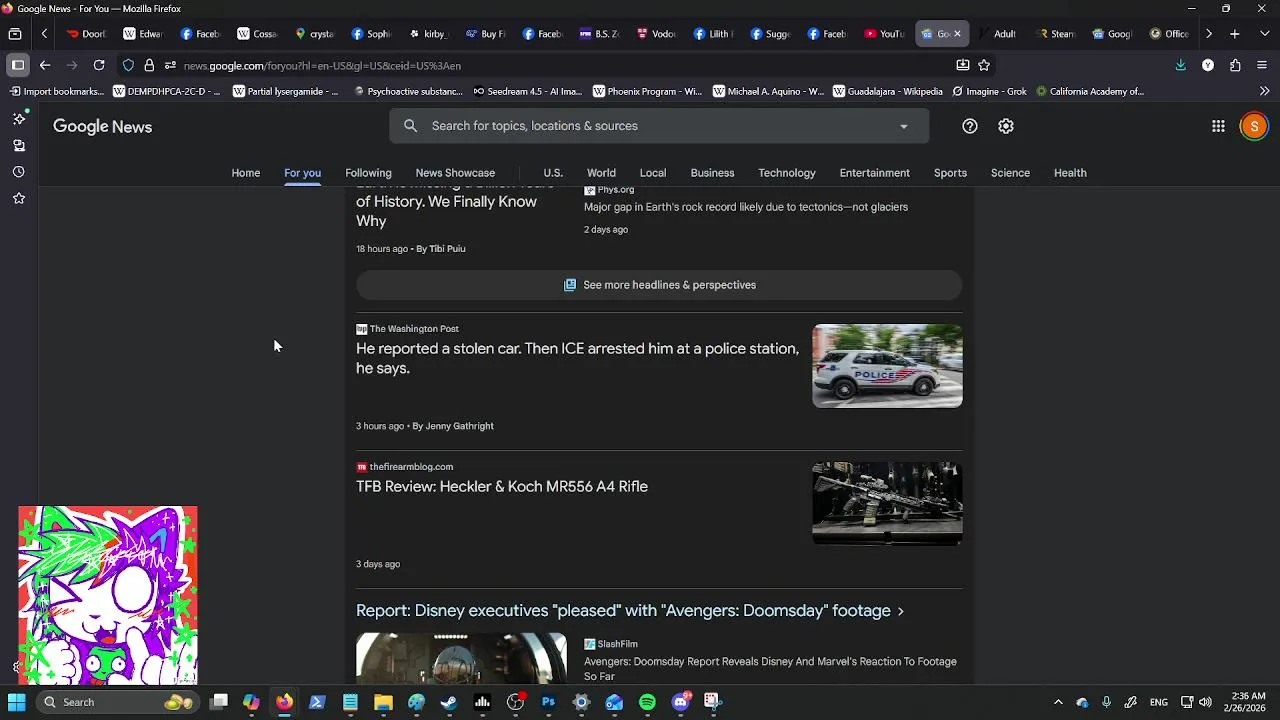Switch to the Technology section
The height and width of the screenshot is (720, 1280).
(787, 173)
